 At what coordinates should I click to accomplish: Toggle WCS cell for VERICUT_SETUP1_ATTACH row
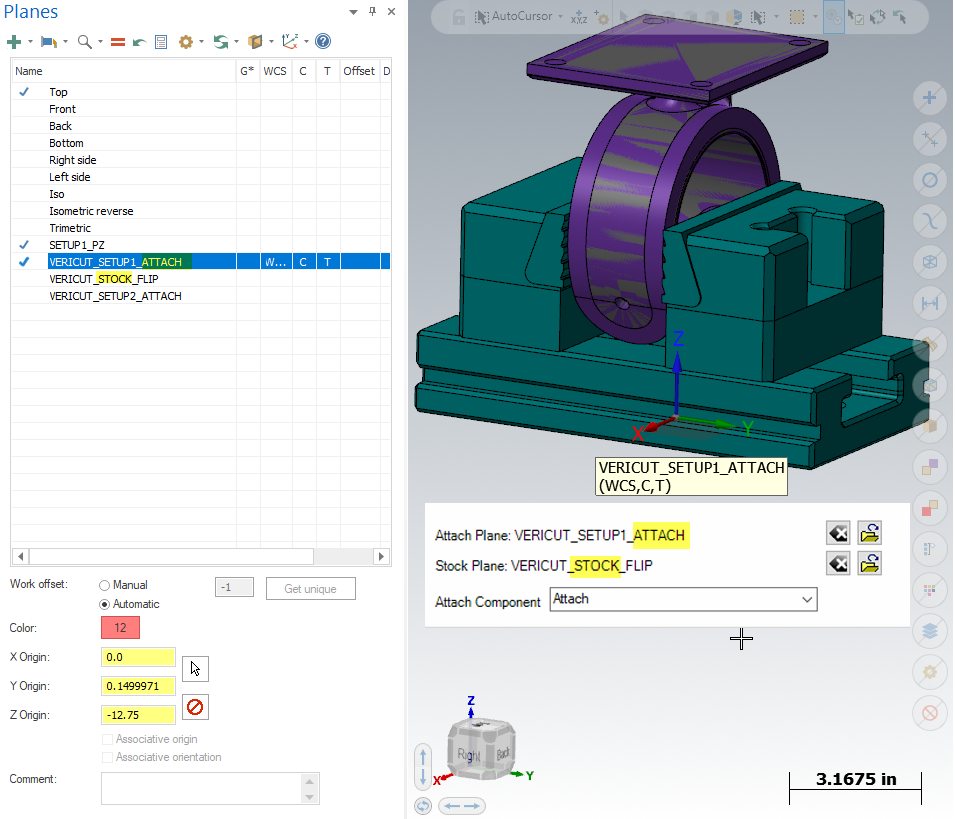pos(276,262)
